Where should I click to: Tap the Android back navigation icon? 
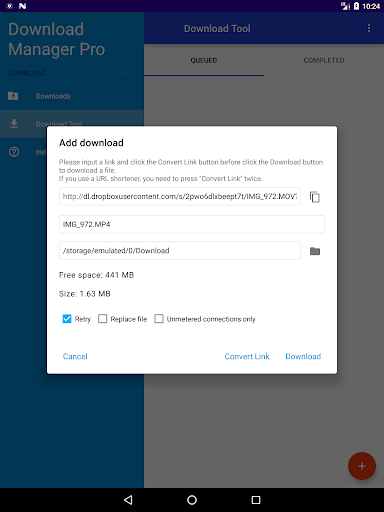coord(128,500)
